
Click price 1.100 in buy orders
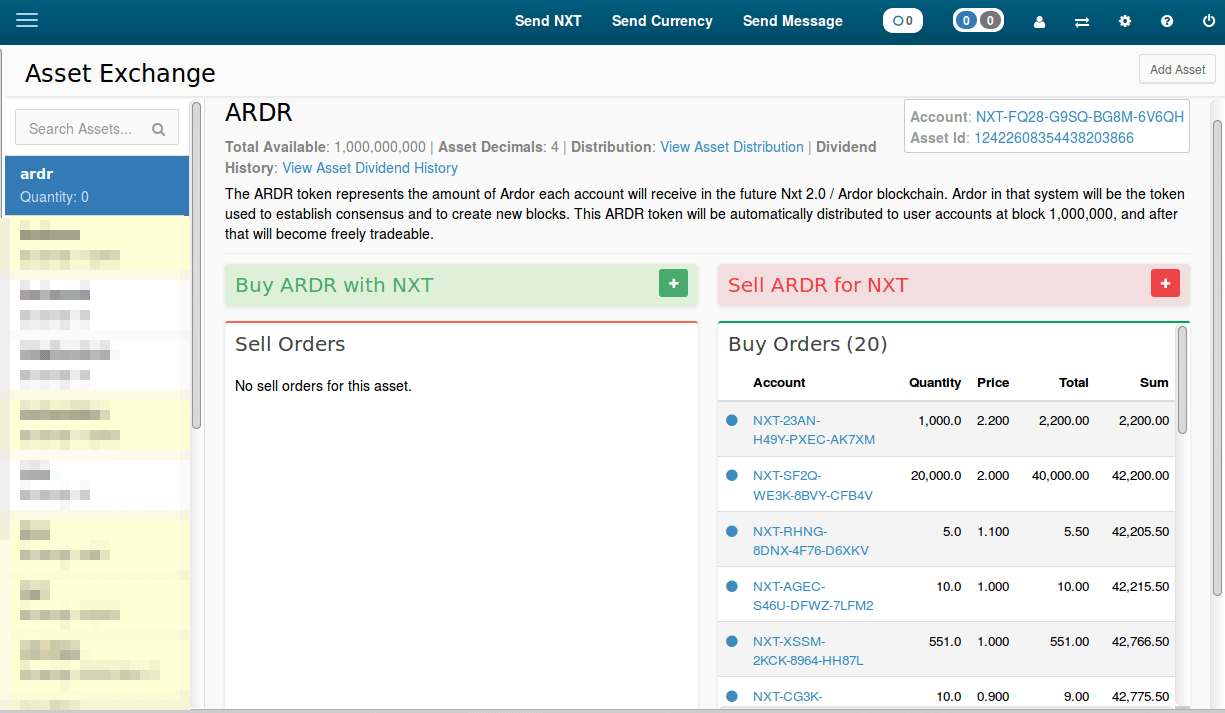tap(993, 532)
